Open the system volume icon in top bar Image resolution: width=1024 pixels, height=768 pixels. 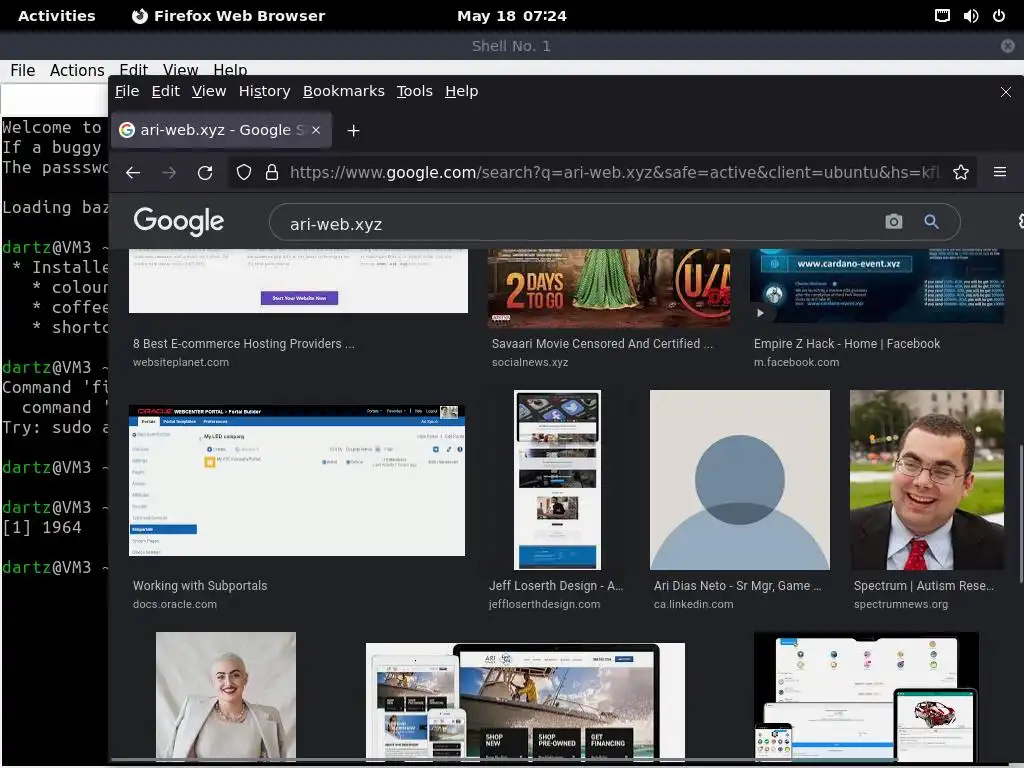point(971,16)
